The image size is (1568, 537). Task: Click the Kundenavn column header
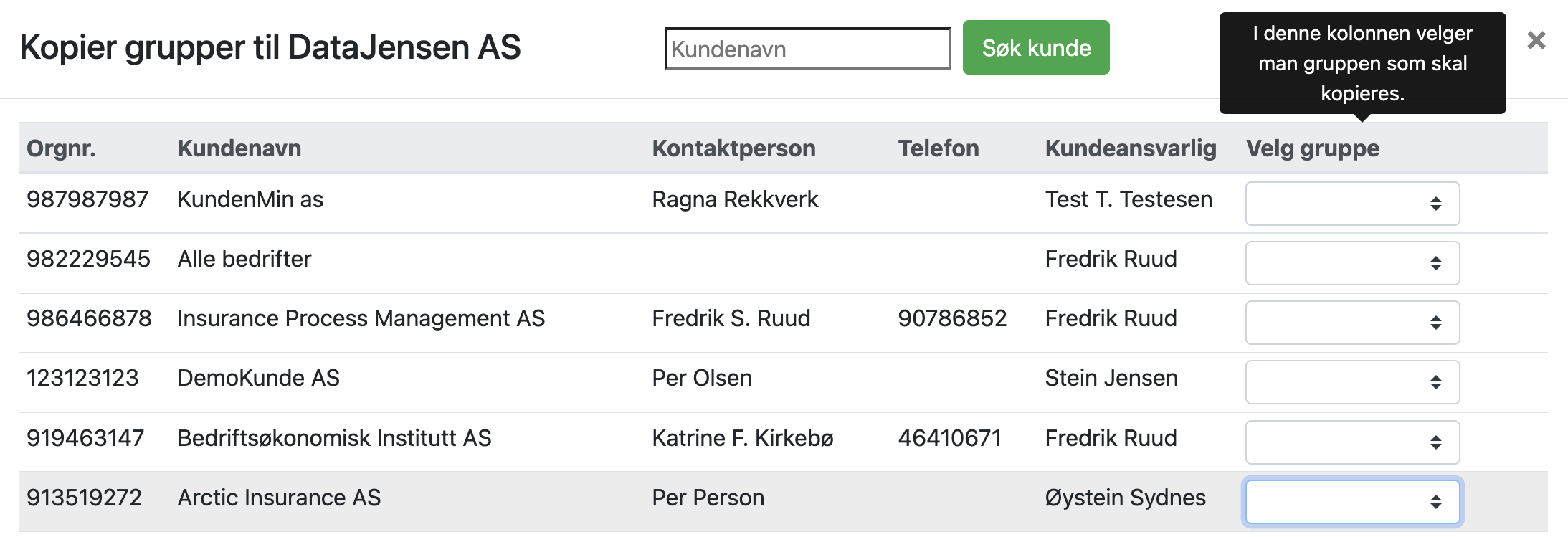tap(239, 148)
